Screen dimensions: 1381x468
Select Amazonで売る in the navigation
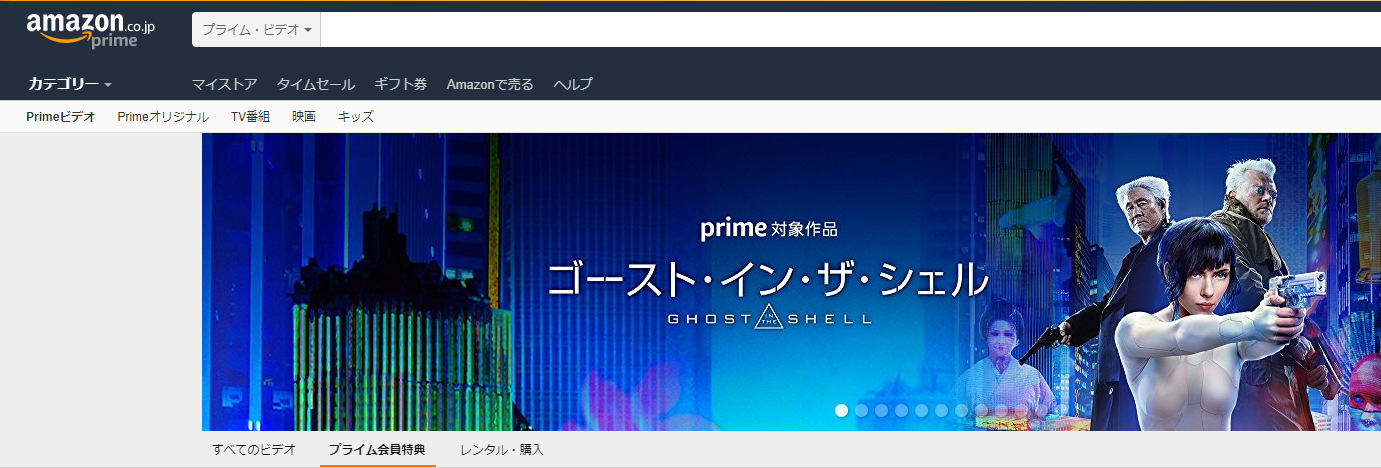pos(490,84)
